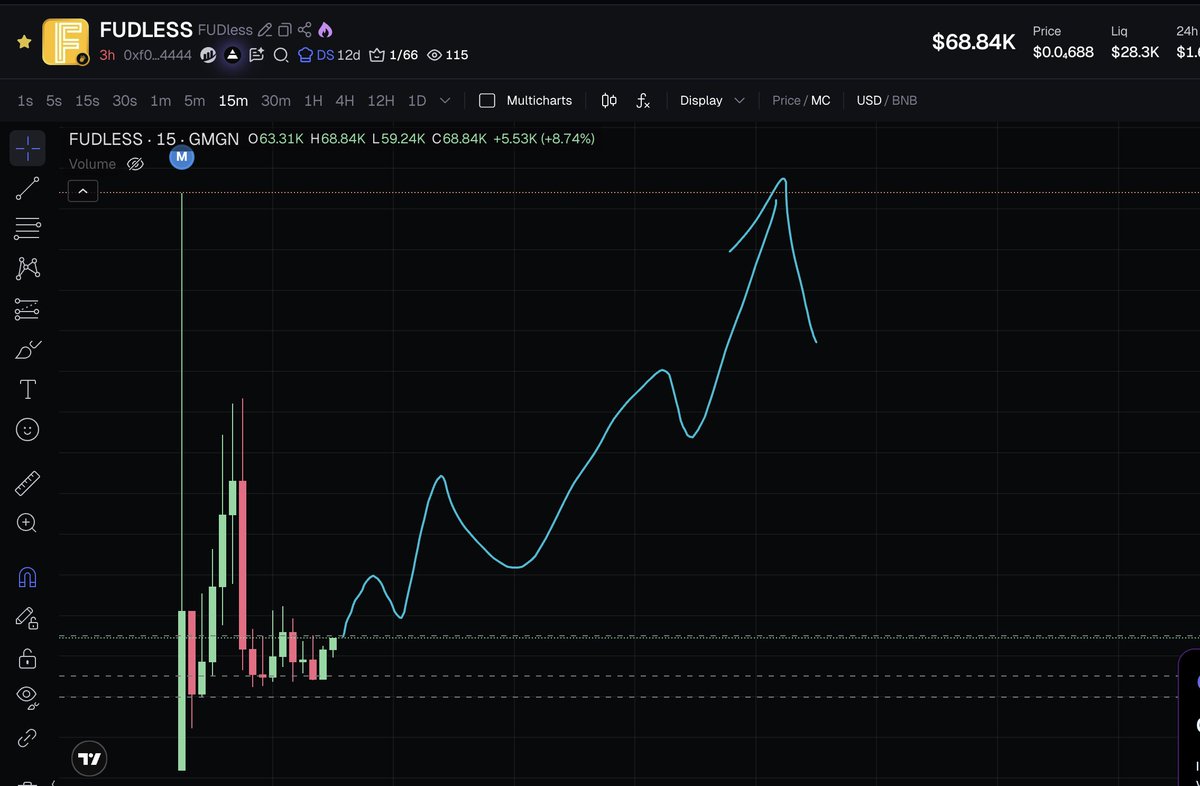Switch chart to Price mode
Screen dimensions: 1200x786
point(786,100)
